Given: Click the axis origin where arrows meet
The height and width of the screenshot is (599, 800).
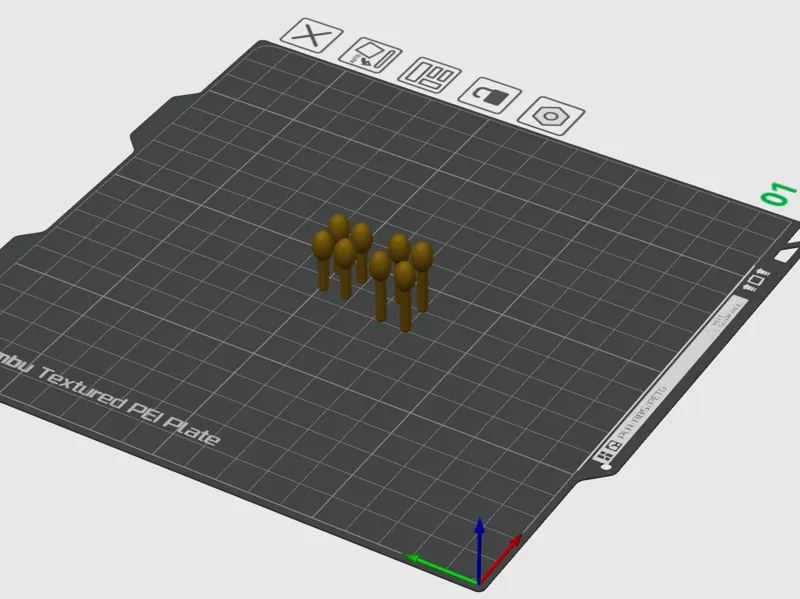Looking at the screenshot, I should [x=480, y=582].
